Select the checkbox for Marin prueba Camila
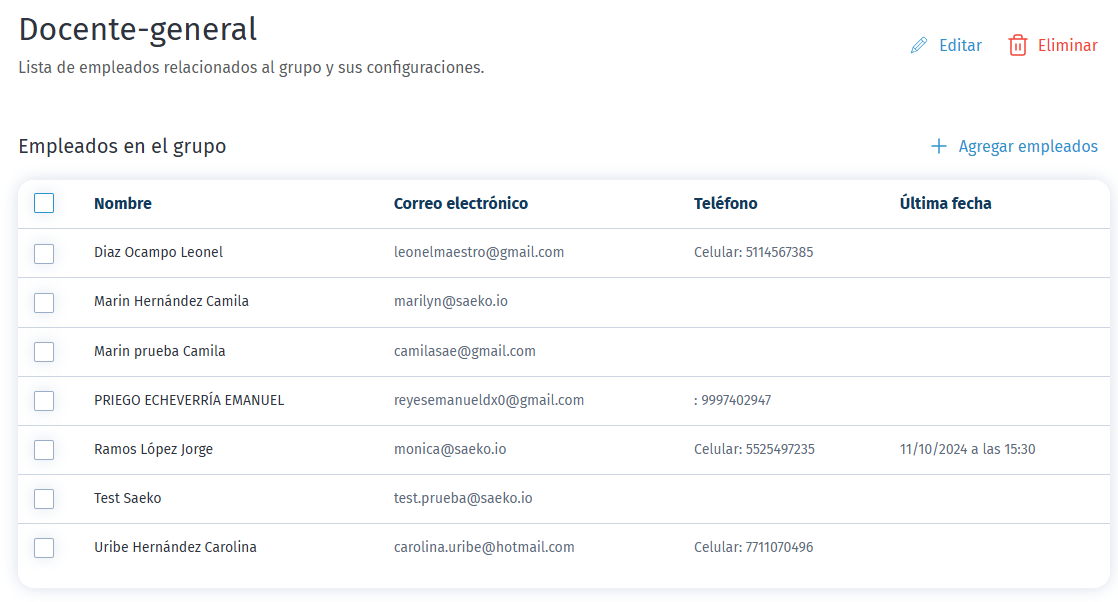The height and width of the screenshot is (602, 1118). coord(44,351)
